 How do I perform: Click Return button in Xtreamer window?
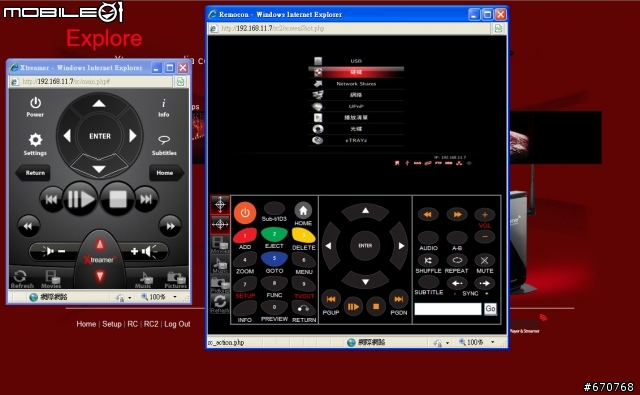click(33, 173)
